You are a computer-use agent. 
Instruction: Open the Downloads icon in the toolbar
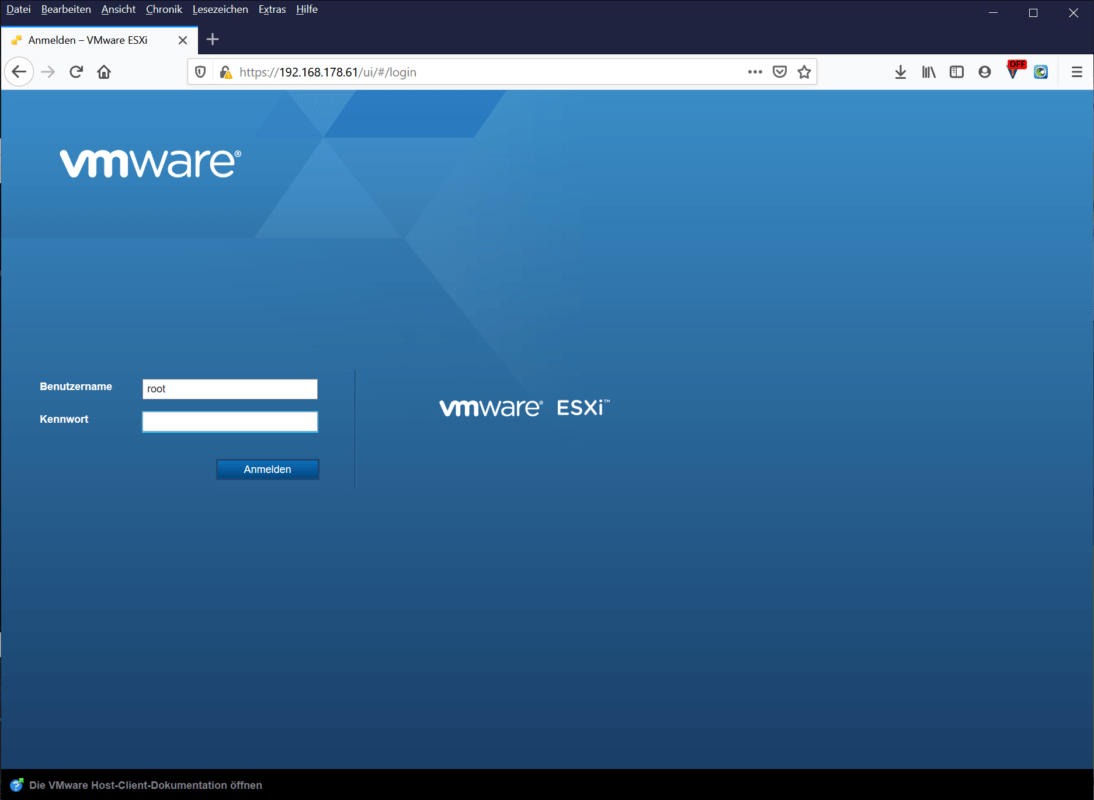click(x=900, y=71)
